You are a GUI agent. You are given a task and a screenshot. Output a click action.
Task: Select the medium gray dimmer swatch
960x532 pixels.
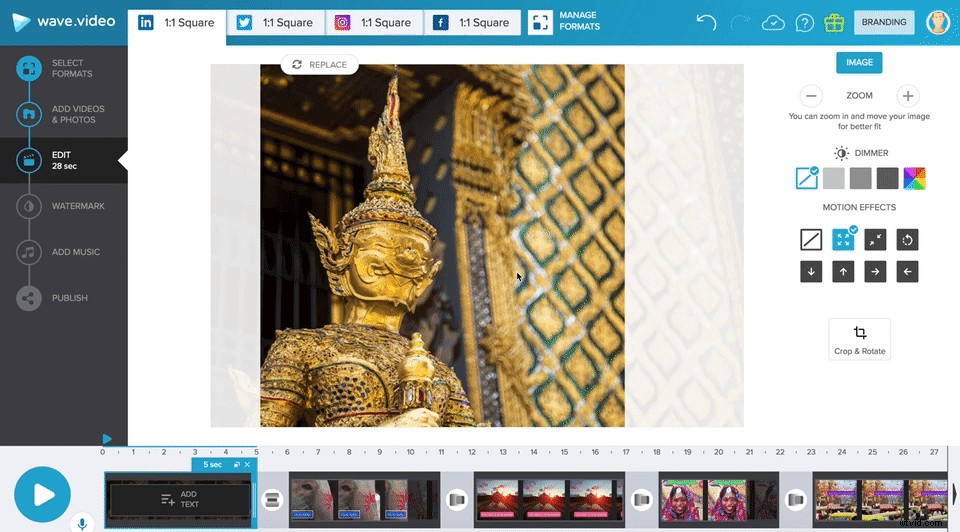[860, 178]
